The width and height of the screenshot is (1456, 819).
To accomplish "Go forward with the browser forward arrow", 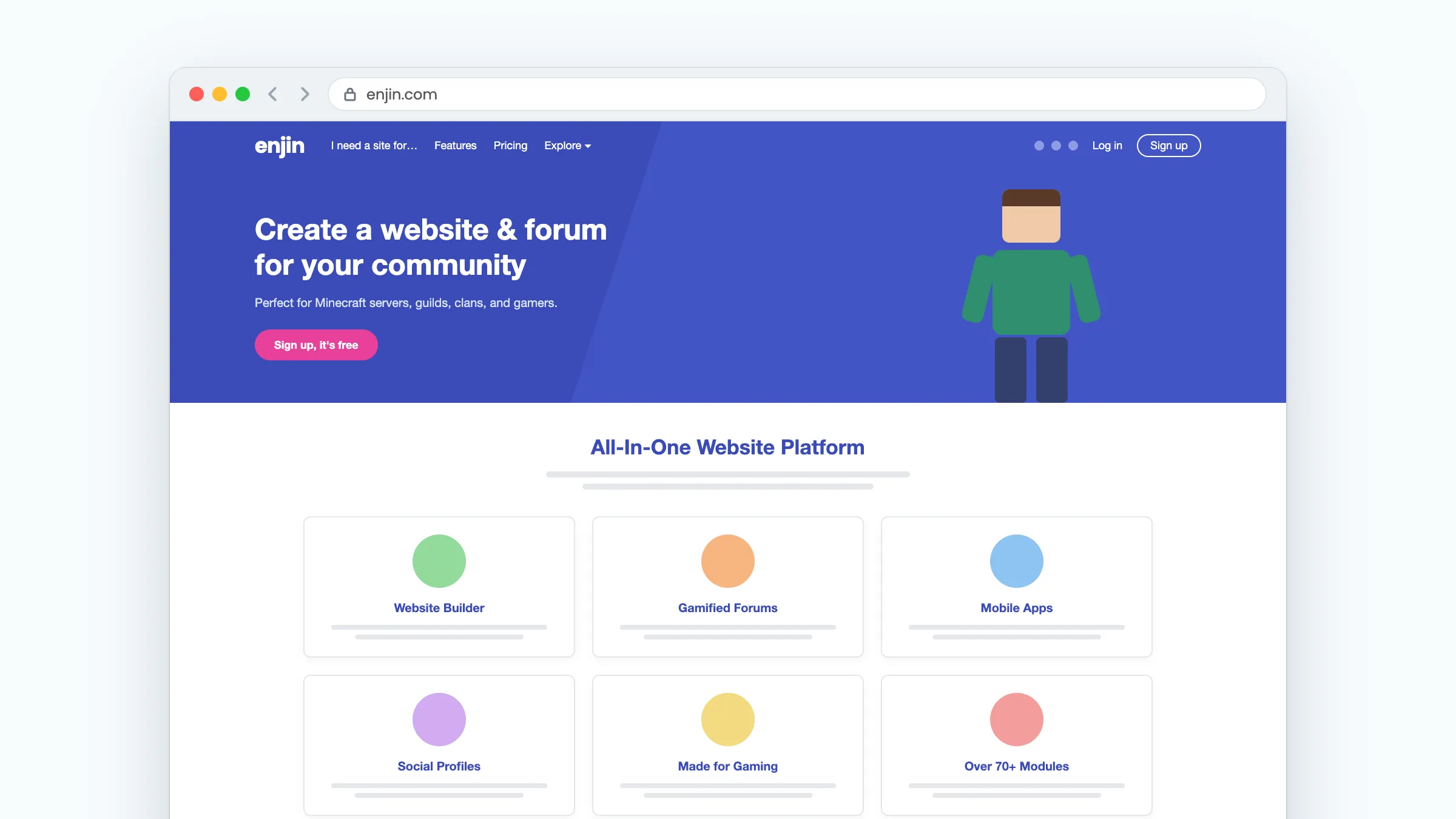I will (x=305, y=94).
